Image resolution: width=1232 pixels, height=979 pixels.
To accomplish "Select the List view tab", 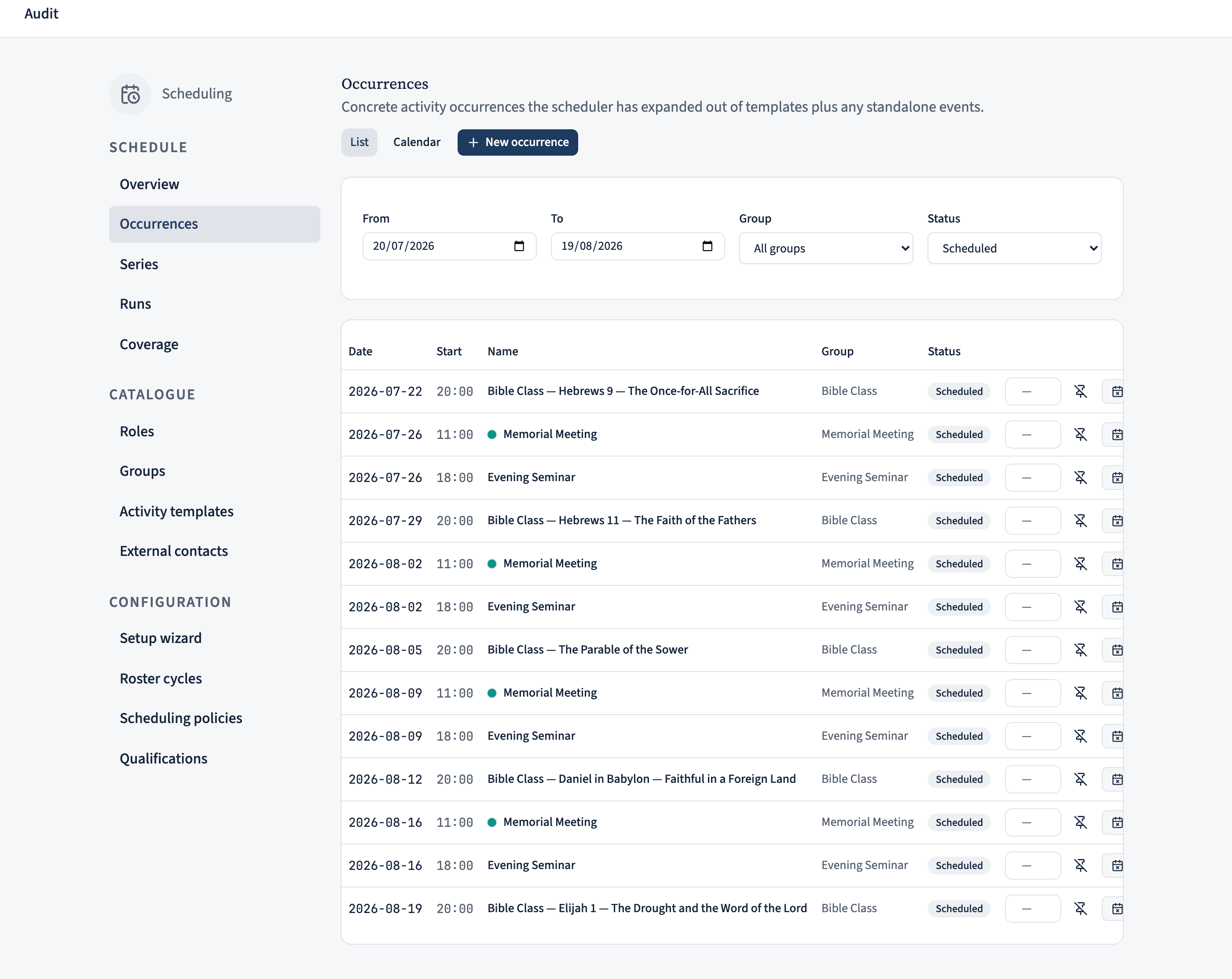I will pos(359,142).
